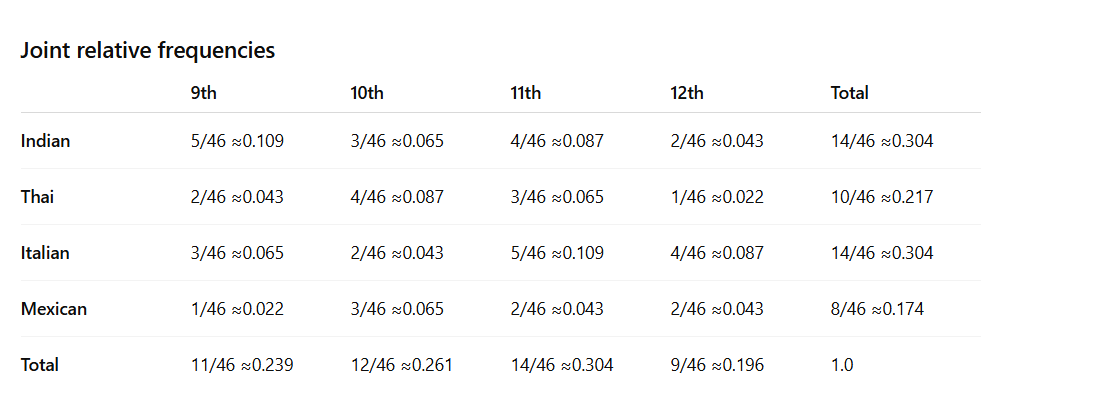This screenshot has width=1100, height=408.
Task: Click the Total column header
Action: pos(850,93)
